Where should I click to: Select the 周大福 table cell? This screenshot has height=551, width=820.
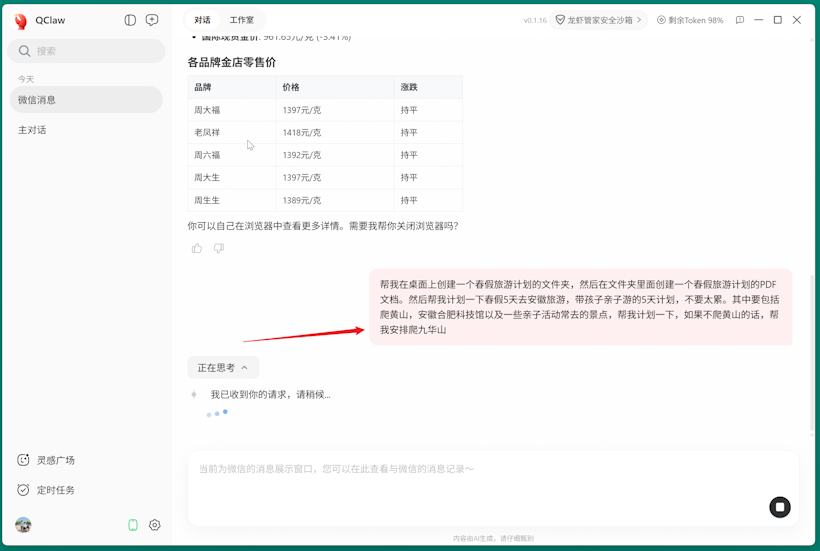[x=232, y=110]
